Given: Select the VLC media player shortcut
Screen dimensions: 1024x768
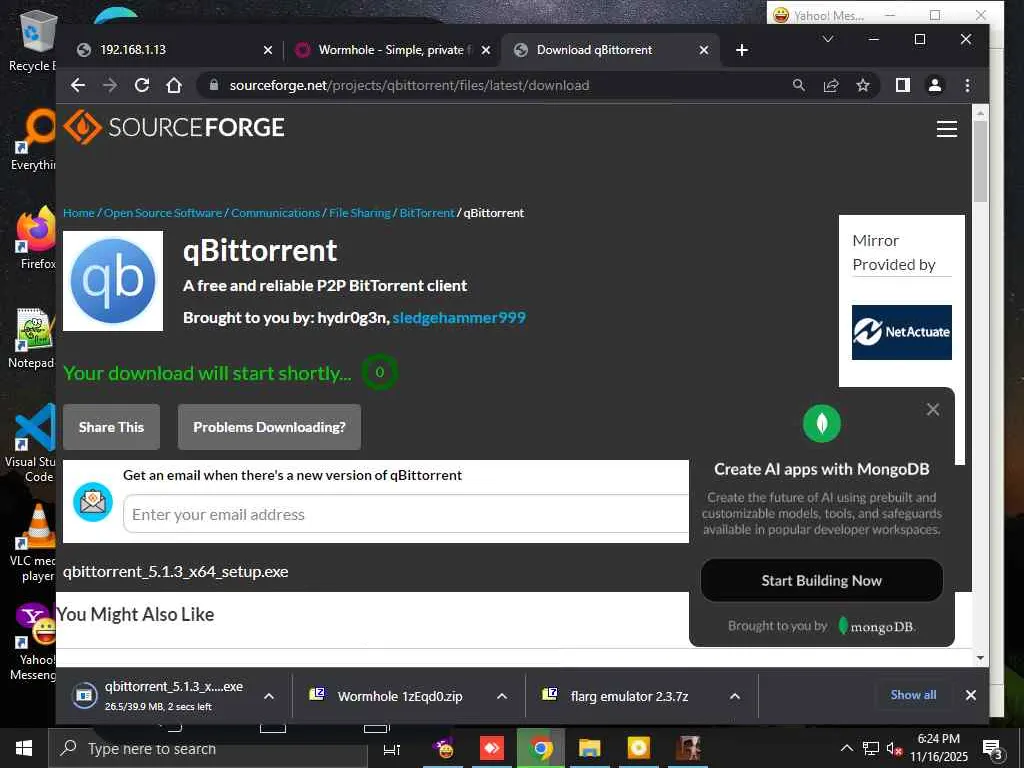Looking at the screenshot, I should (x=36, y=543).
